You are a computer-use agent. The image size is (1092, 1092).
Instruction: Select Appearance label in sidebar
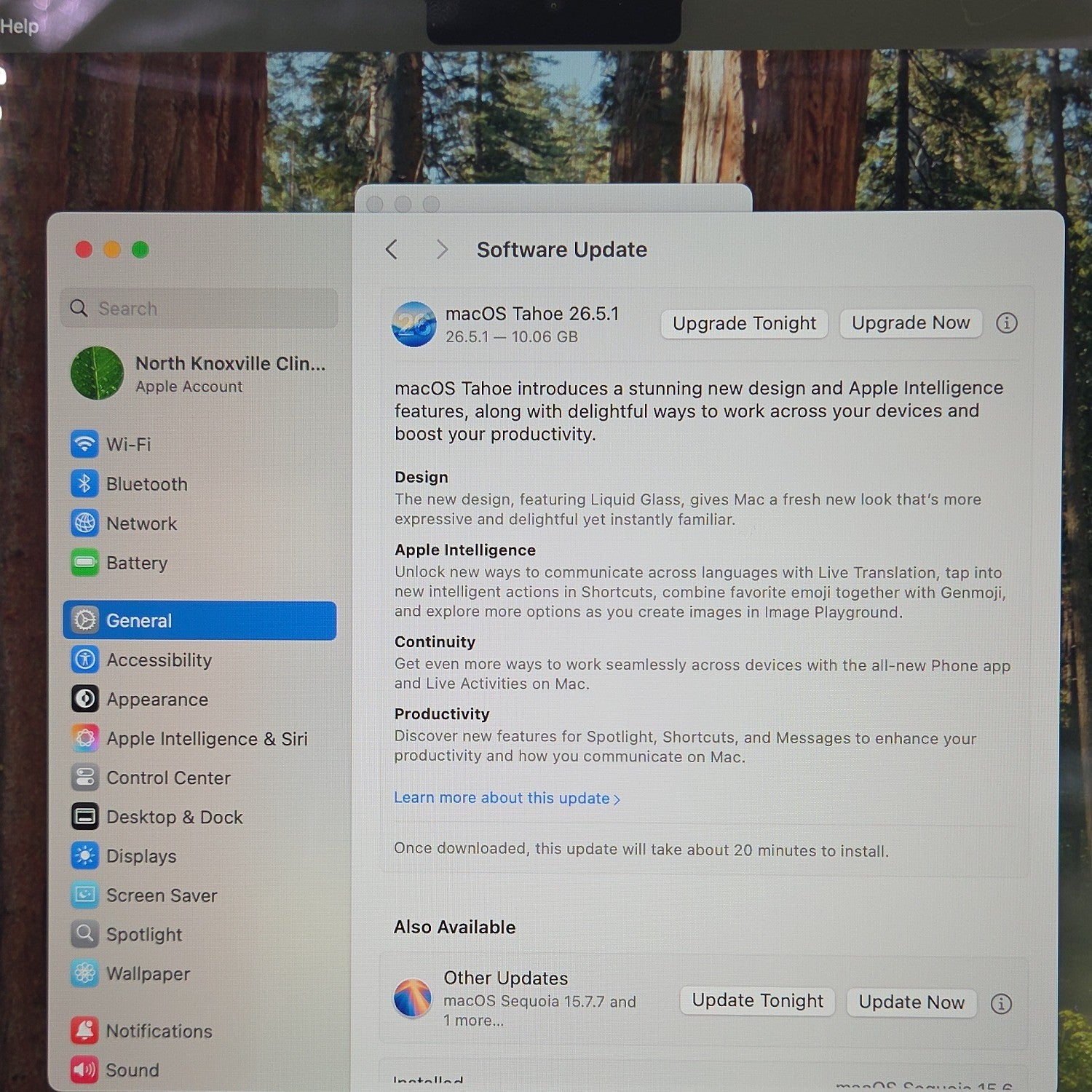157,700
